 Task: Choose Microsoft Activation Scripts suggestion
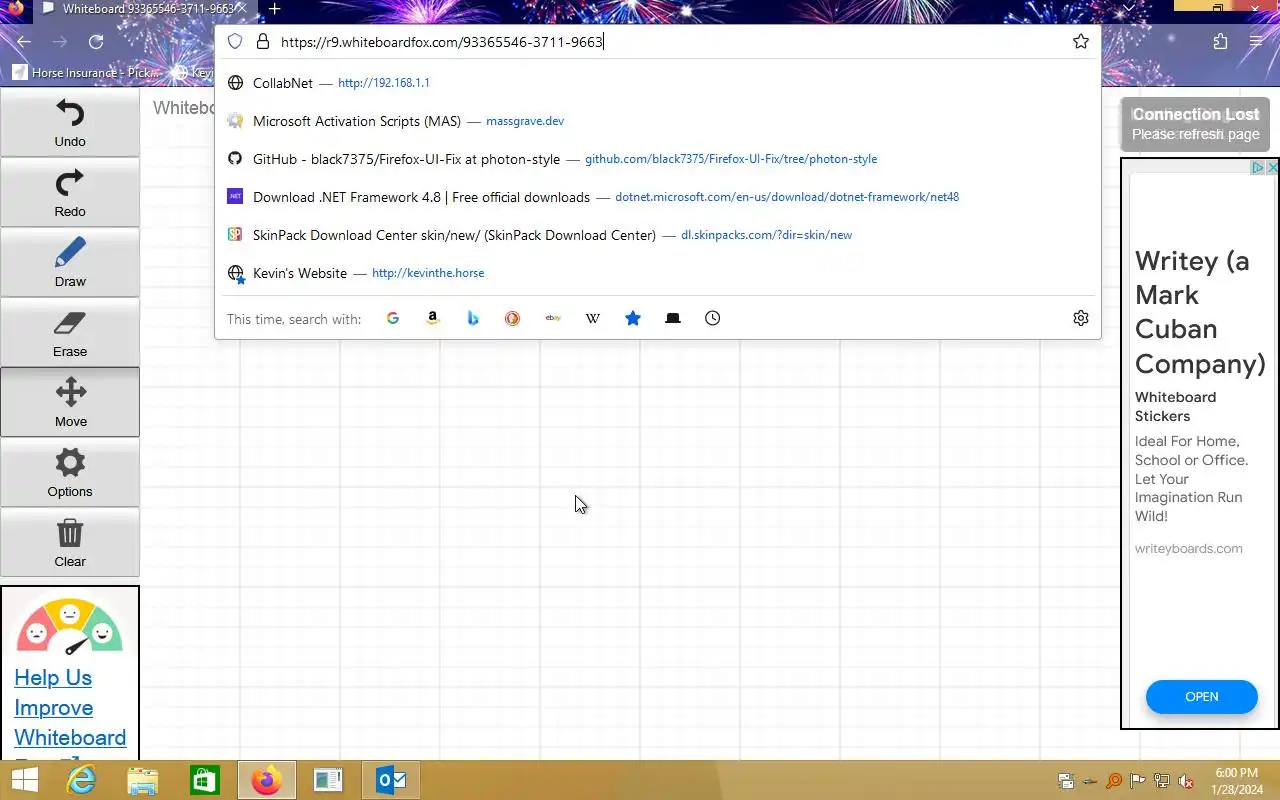pos(658,121)
